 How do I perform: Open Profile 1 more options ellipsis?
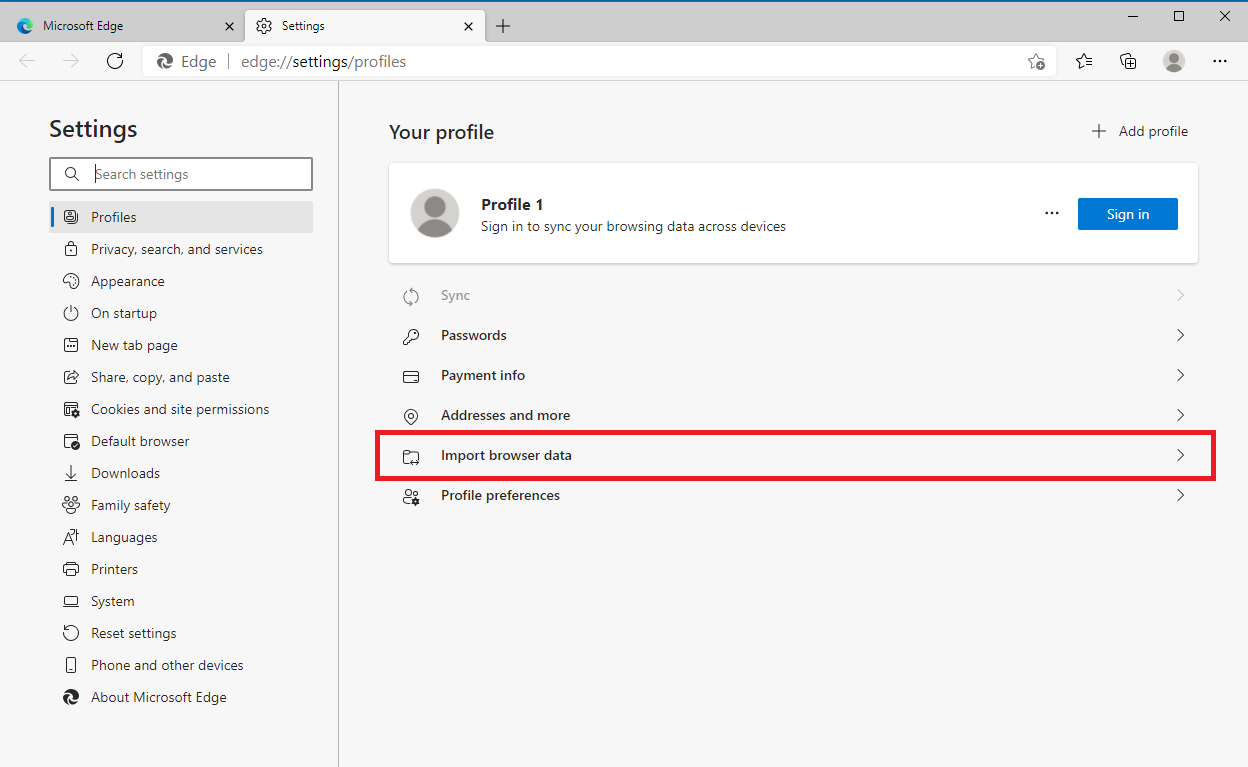1051,213
